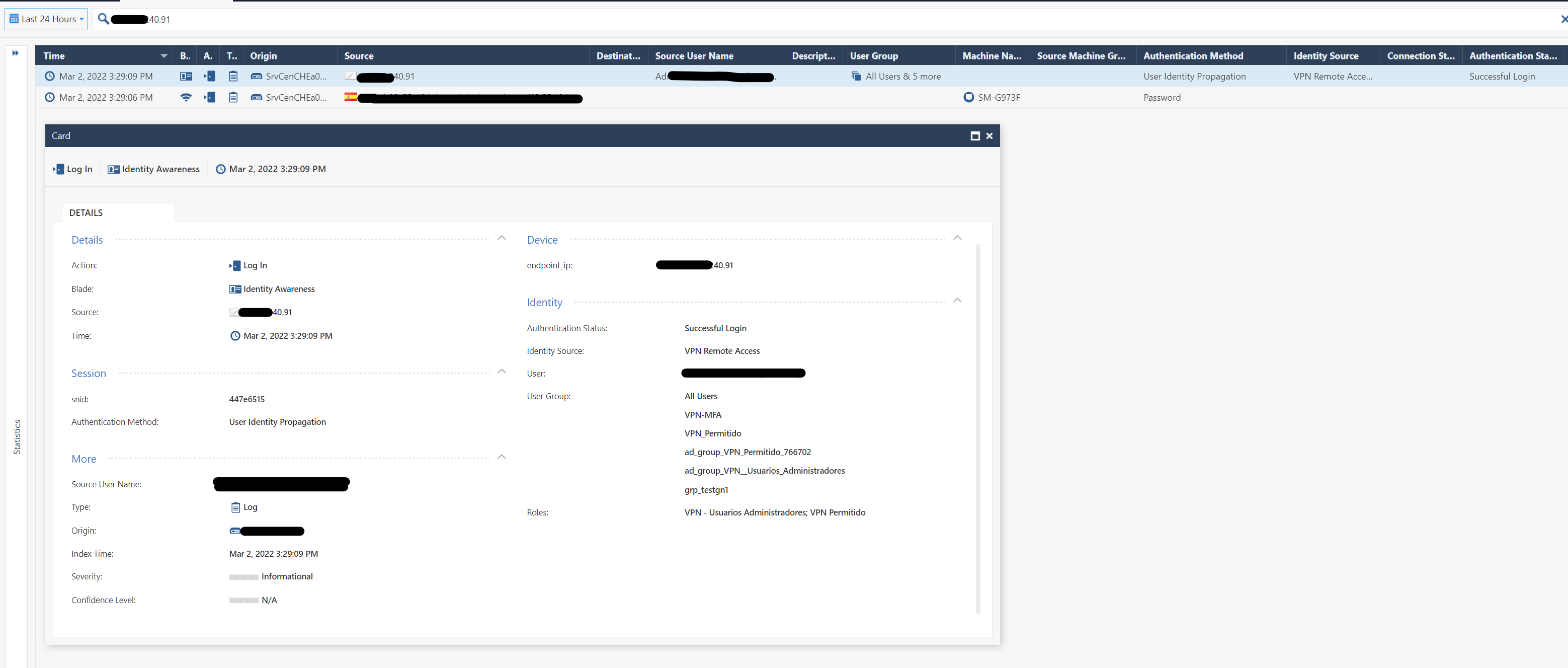The image size is (1568, 668).
Task: Click the Authentication Method column header
Action: [x=1211, y=55]
